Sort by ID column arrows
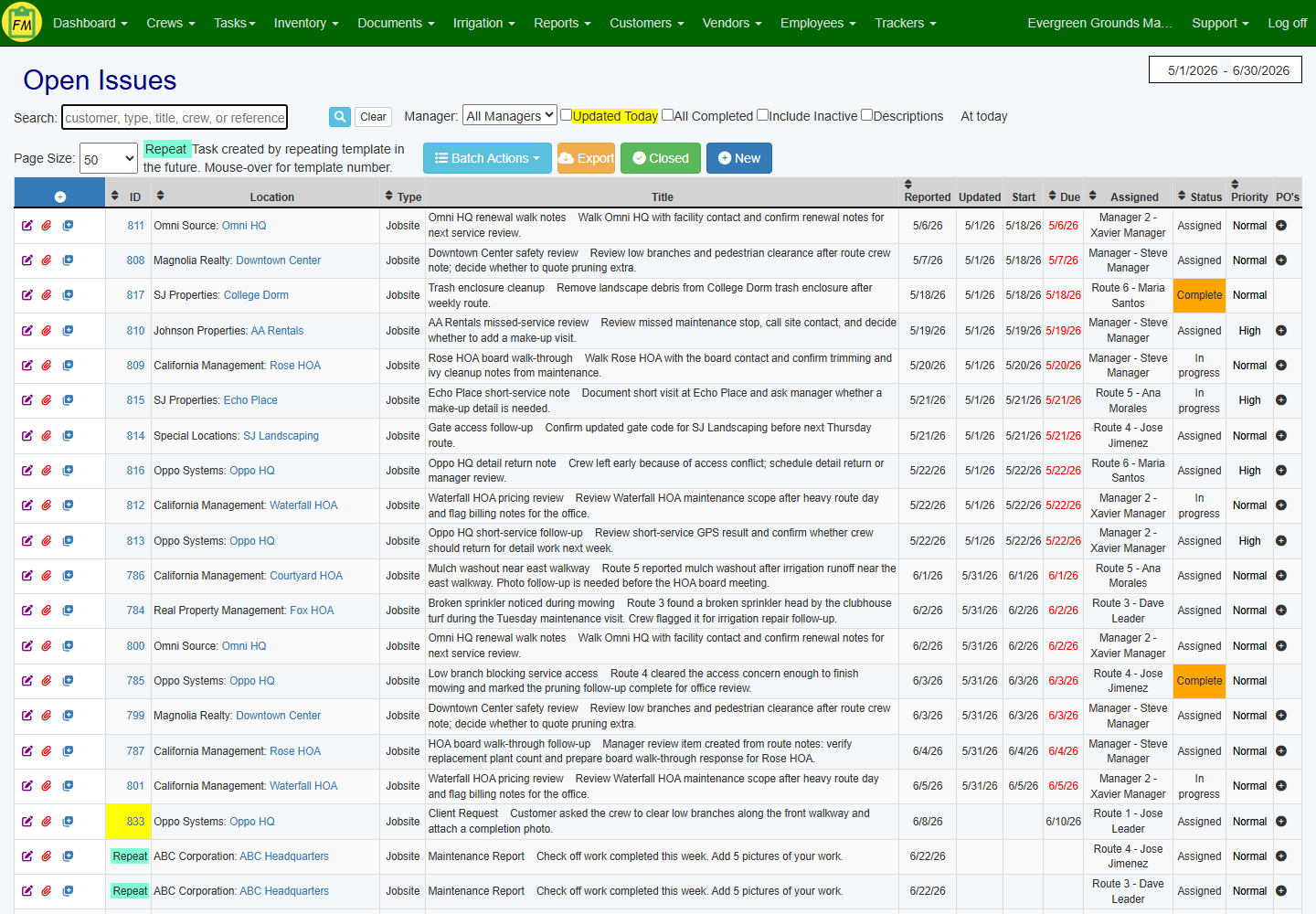This screenshot has height=914, width=1316. point(114,196)
